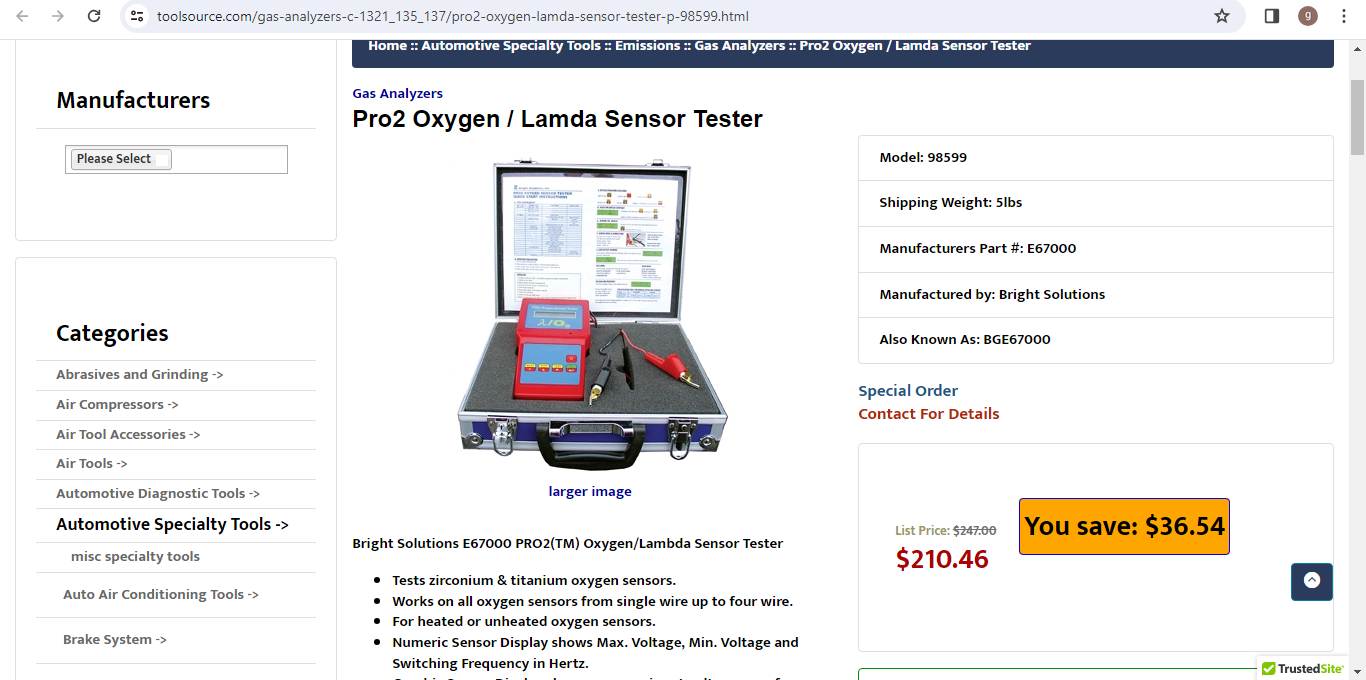Bookmark this page with the star icon
The image size is (1366, 680).
point(1222,16)
